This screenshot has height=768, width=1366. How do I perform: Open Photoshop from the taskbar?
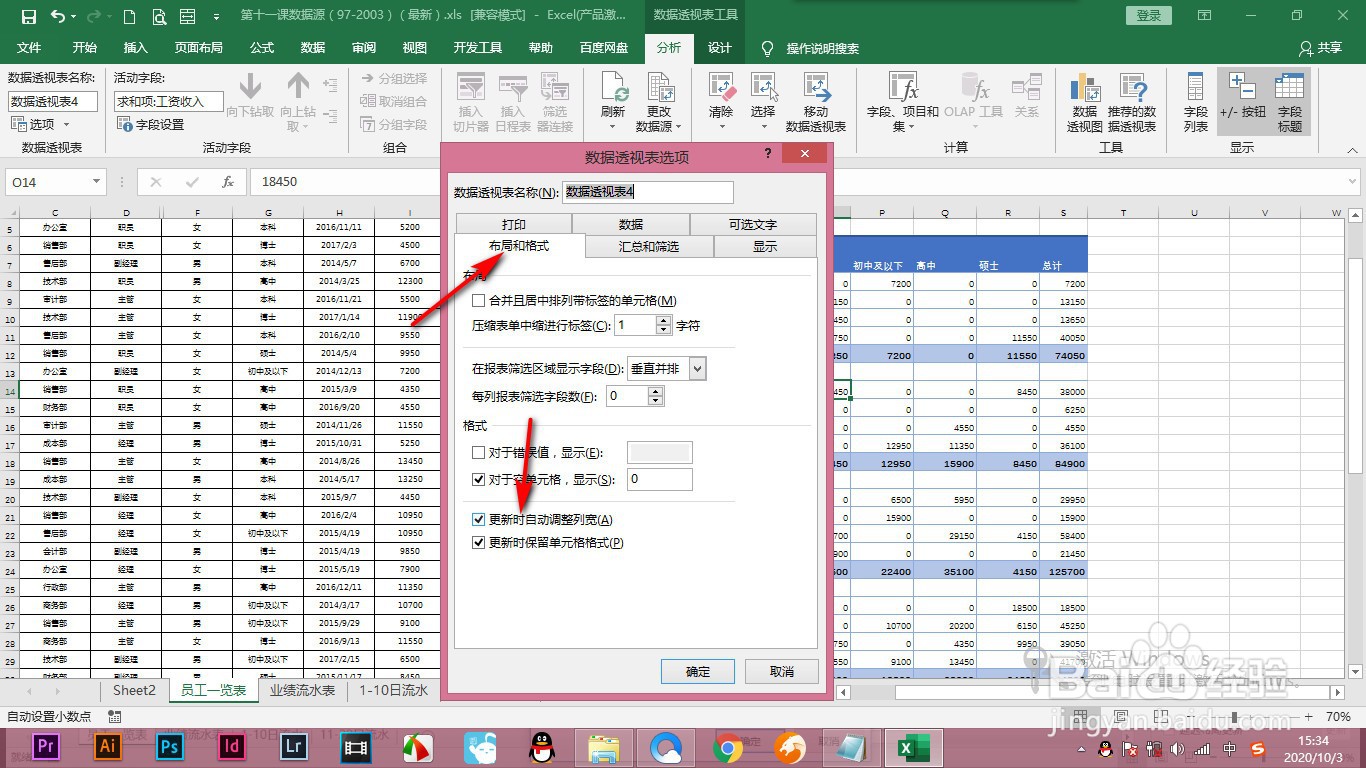click(169, 746)
